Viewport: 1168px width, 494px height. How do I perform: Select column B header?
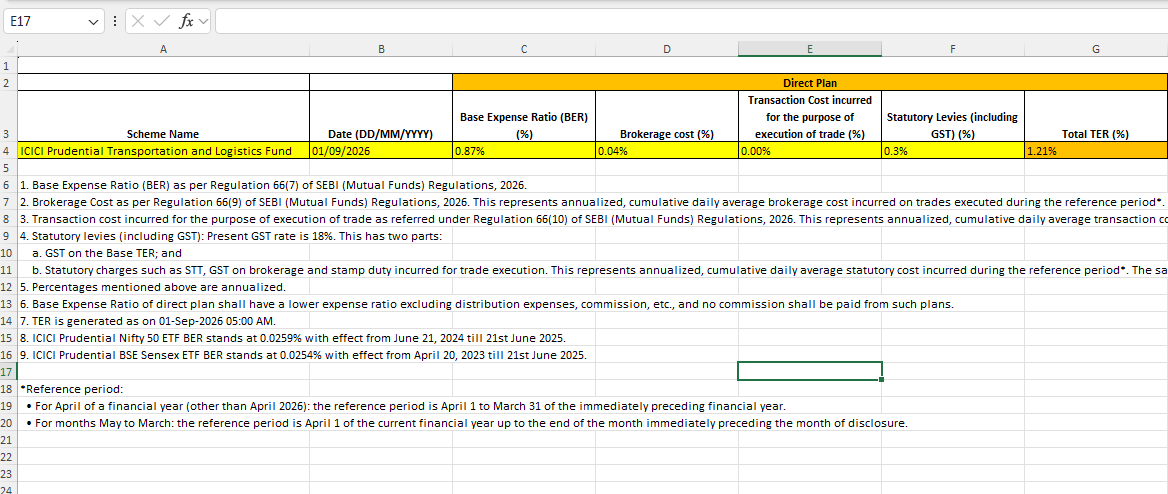point(381,49)
